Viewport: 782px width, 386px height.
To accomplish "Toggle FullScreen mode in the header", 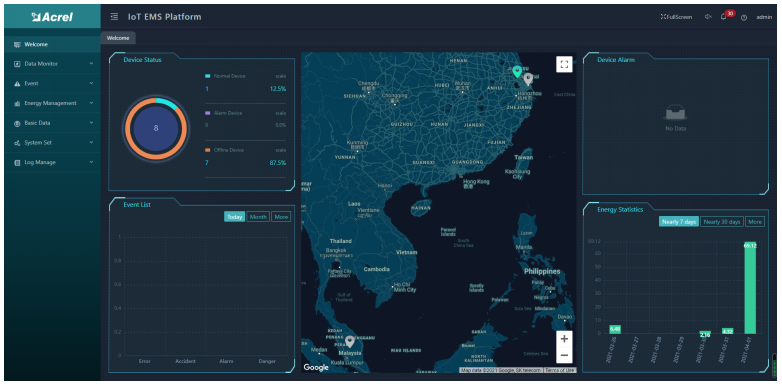I will click(x=676, y=17).
